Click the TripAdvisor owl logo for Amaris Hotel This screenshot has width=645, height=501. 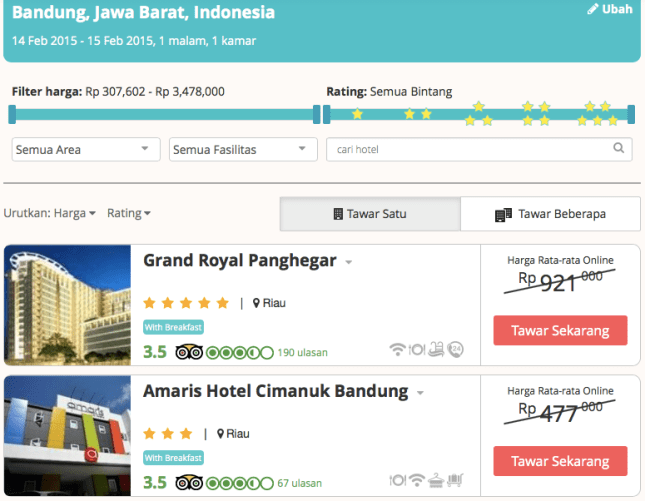coord(189,483)
